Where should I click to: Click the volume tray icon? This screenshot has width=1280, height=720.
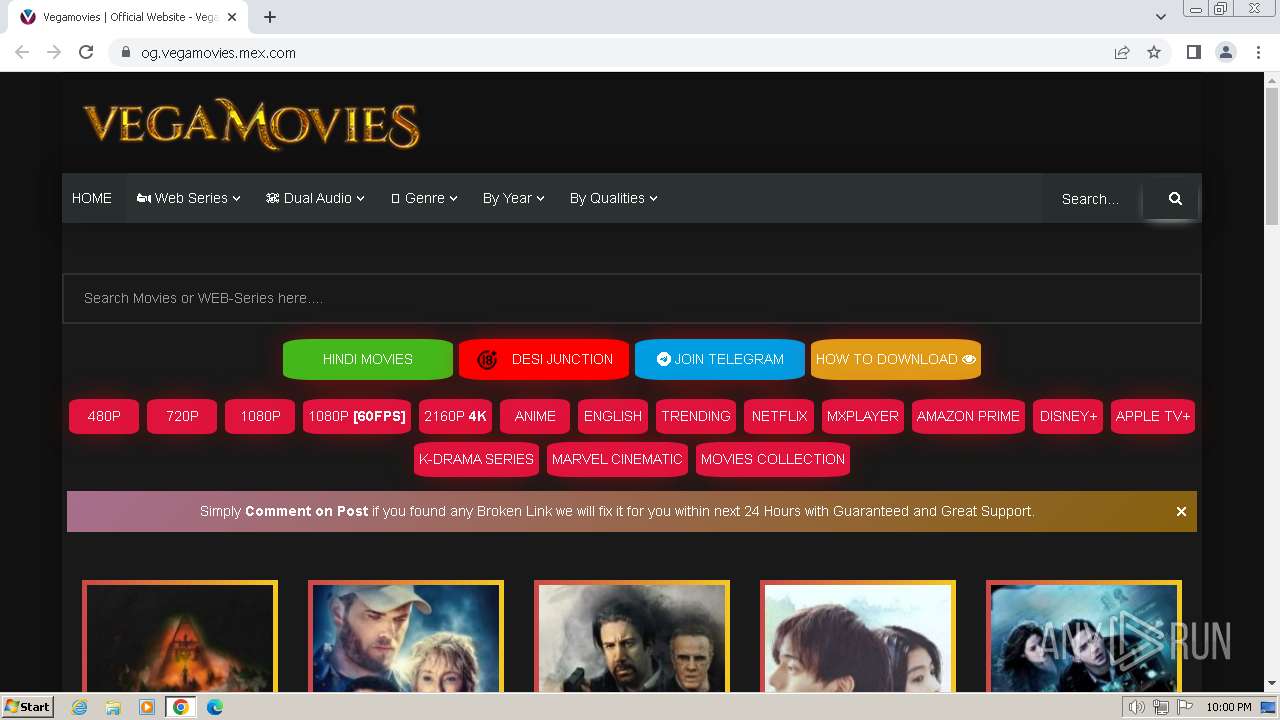[1137, 707]
